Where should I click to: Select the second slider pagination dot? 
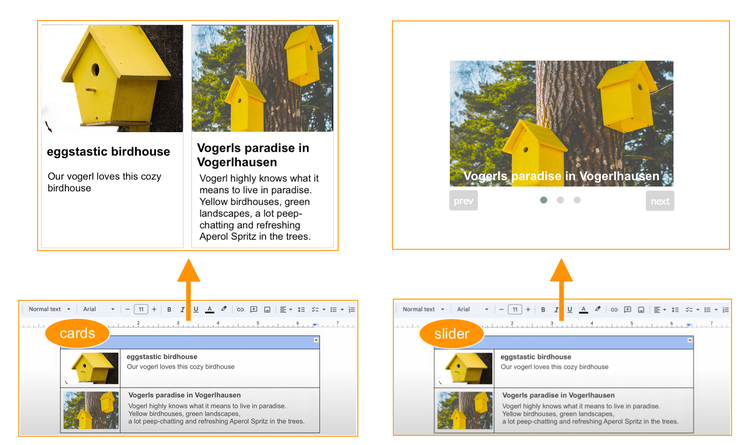click(560, 200)
